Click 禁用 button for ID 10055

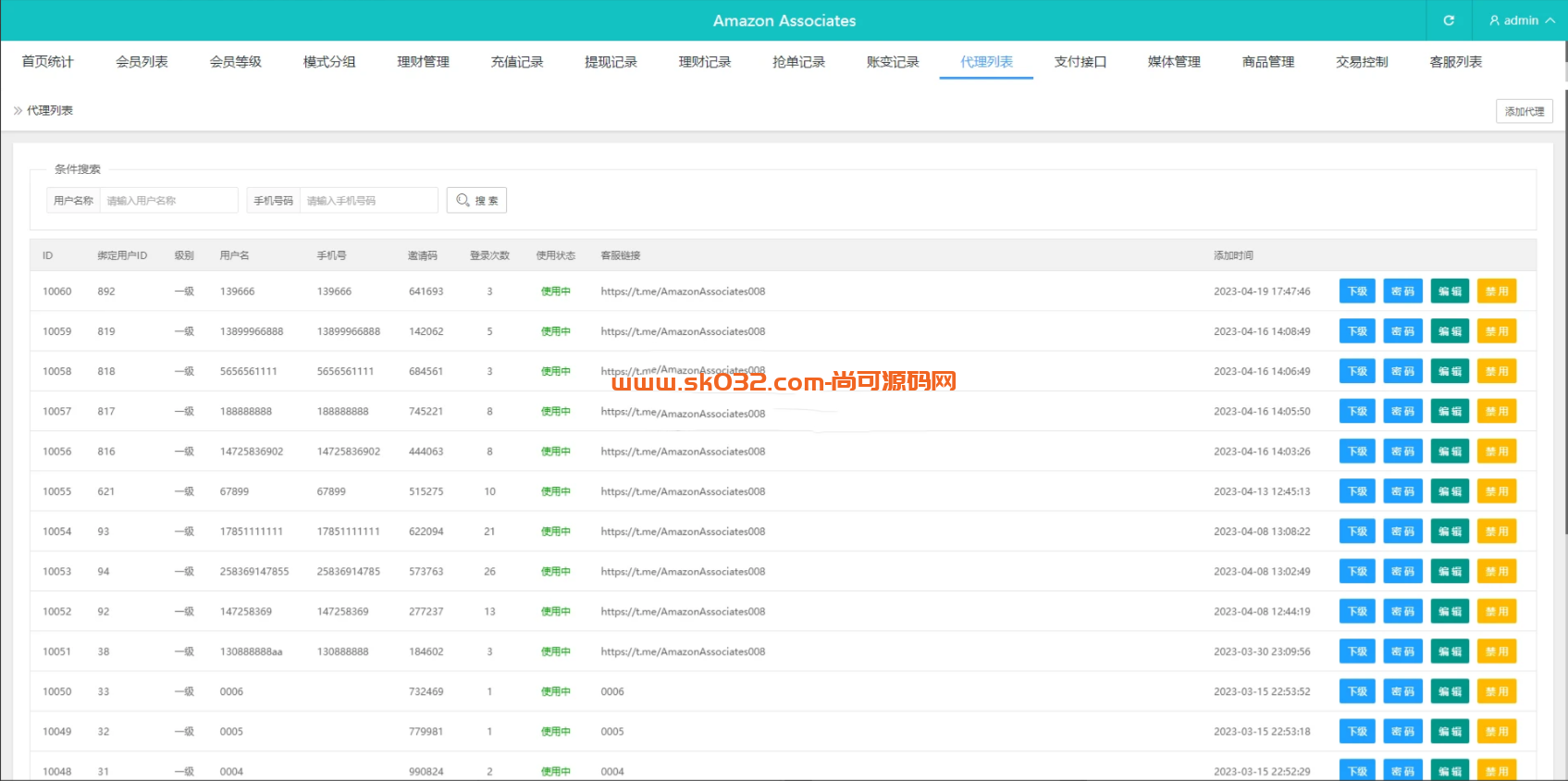(1497, 491)
